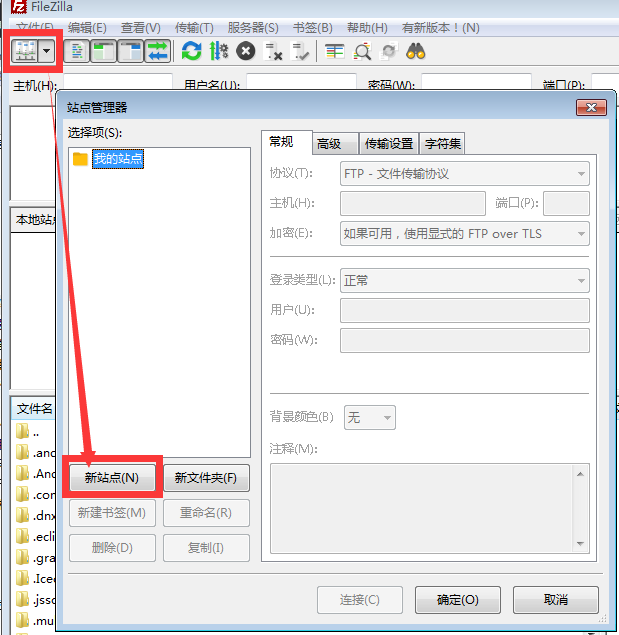
Task: Open the 帮助(H) menu
Action: pyautogui.click(x=367, y=28)
